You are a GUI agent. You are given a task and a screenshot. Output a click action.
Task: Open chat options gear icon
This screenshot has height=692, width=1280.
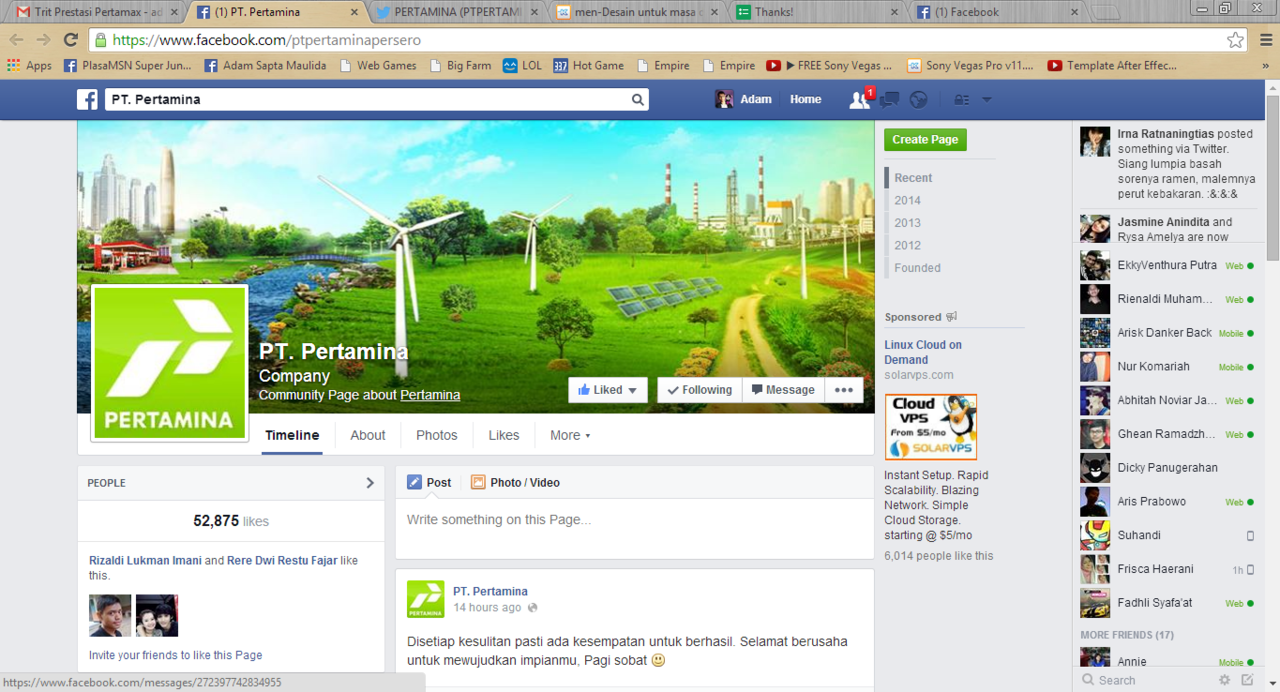click(x=1224, y=680)
